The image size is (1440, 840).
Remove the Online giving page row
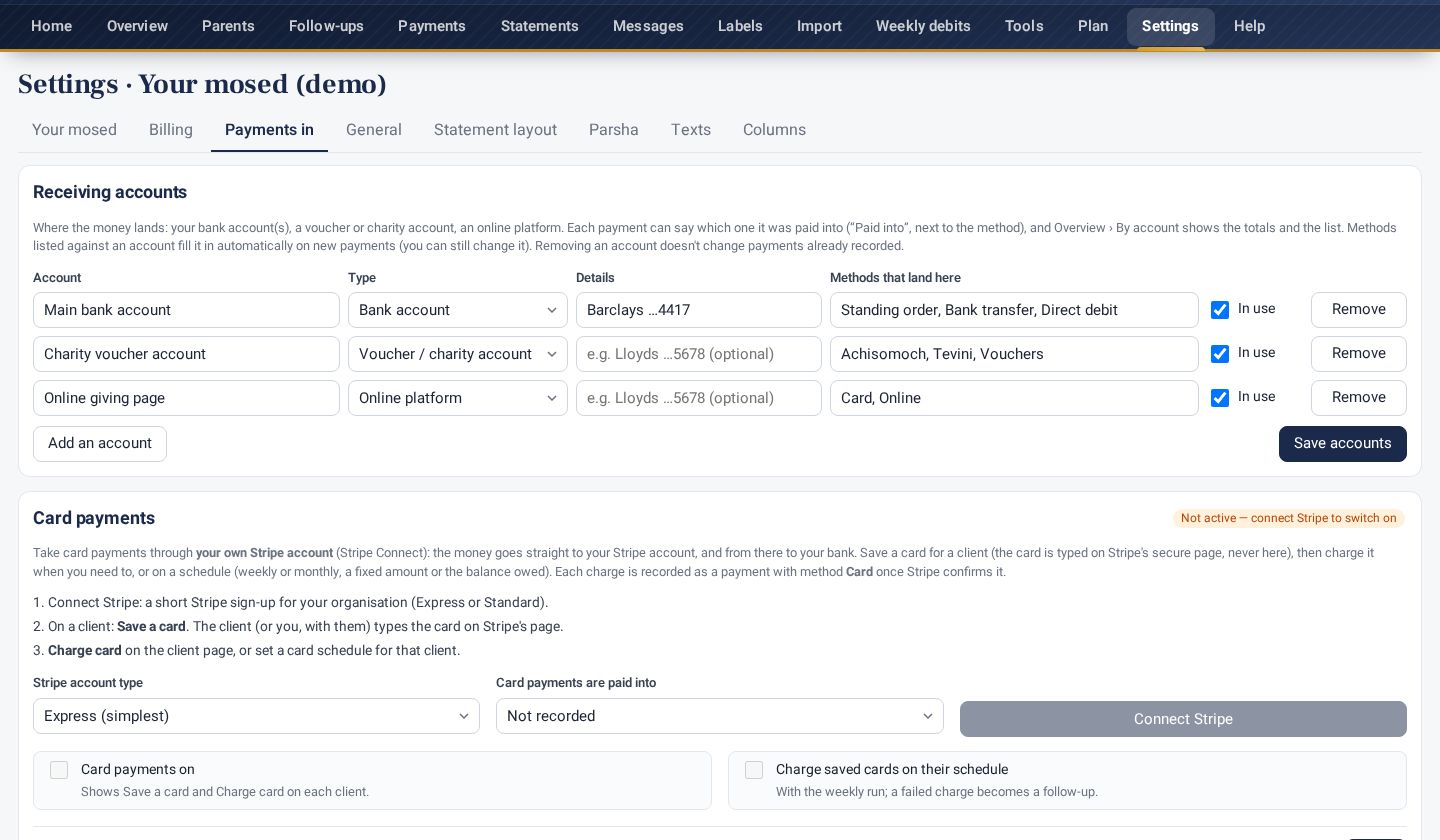1359,398
